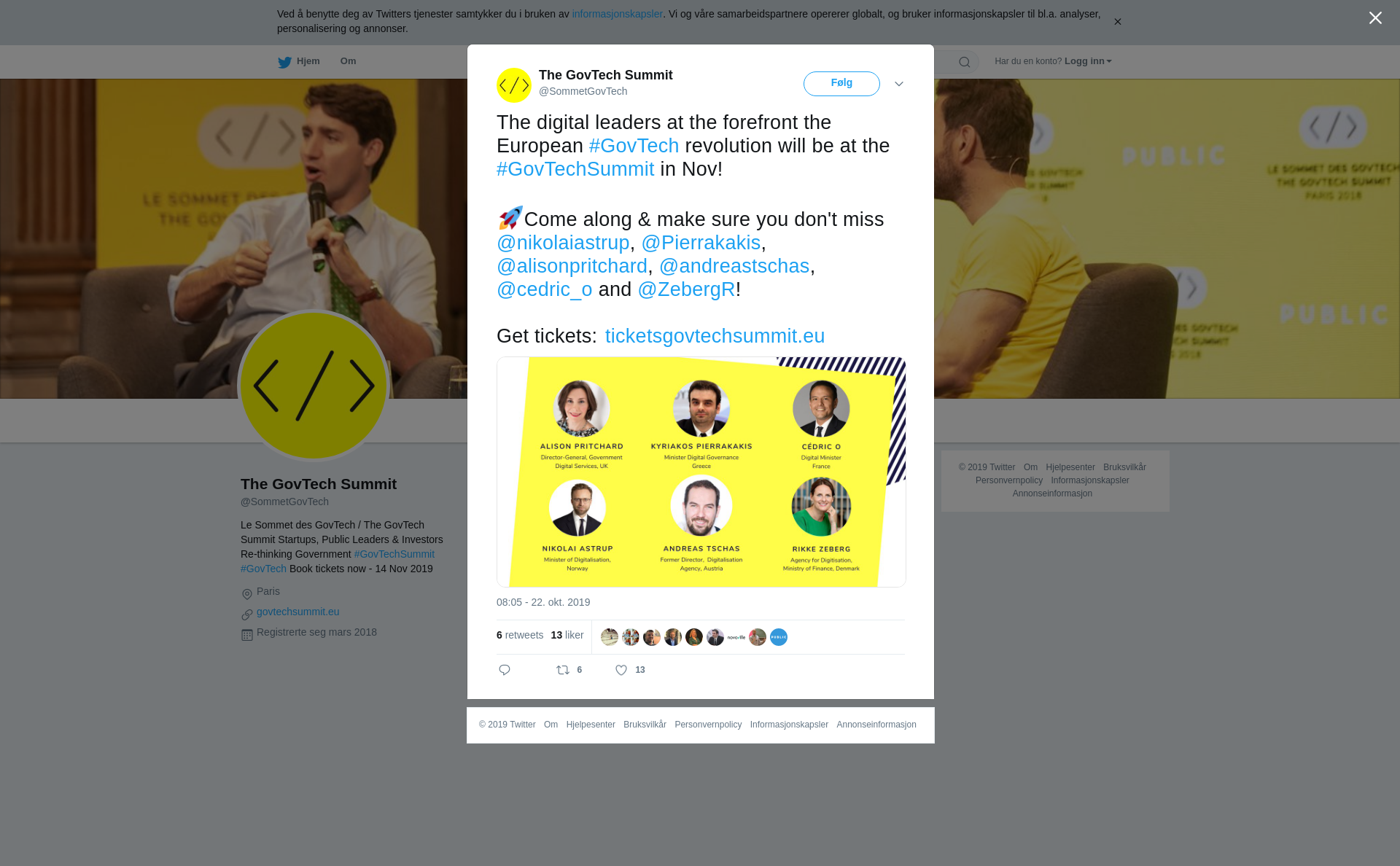Click the reply speech bubble icon
Screen dimensions: 1400x866
point(505,670)
